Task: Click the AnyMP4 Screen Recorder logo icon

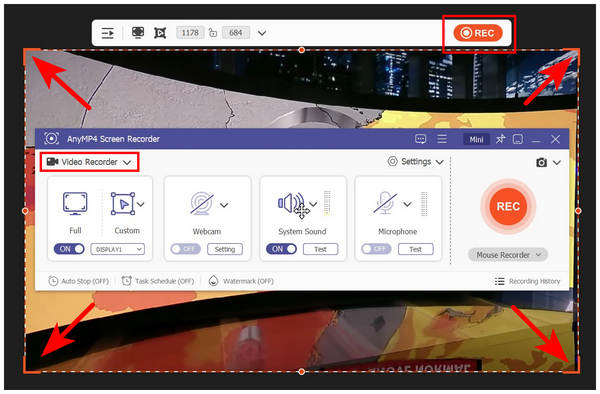Action: click(51, 138)
